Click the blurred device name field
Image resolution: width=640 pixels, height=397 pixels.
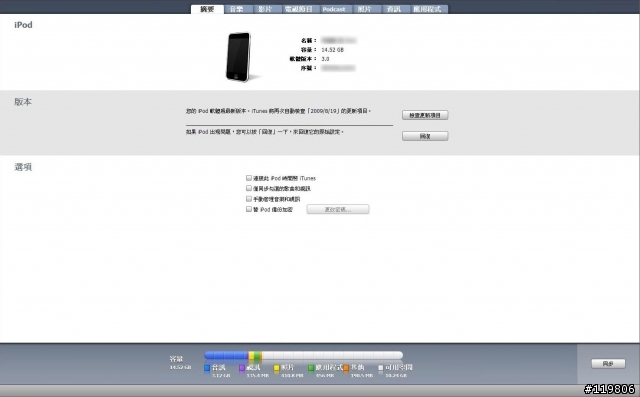[x=338, y=40]
